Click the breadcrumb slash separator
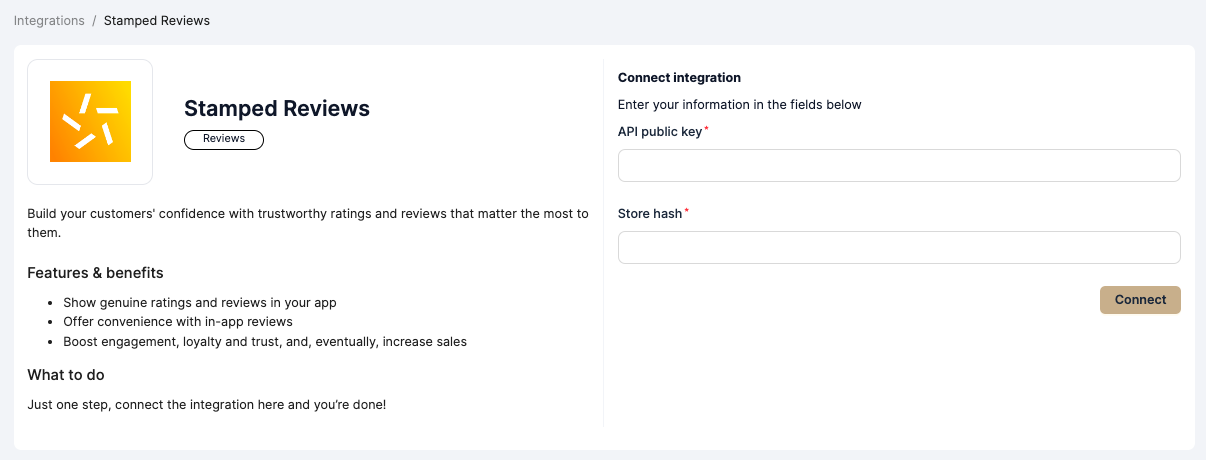The image size is (1206, 460). 94,21
